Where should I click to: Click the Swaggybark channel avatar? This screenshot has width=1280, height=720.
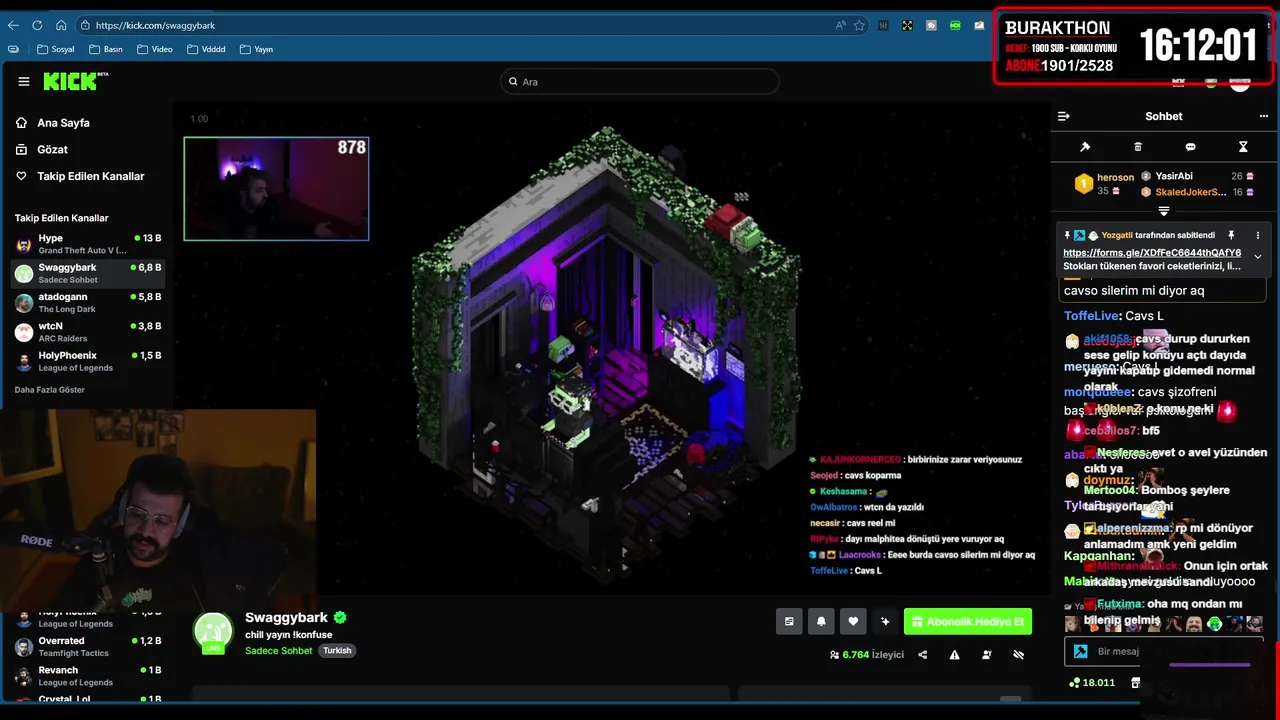(213, 632)
